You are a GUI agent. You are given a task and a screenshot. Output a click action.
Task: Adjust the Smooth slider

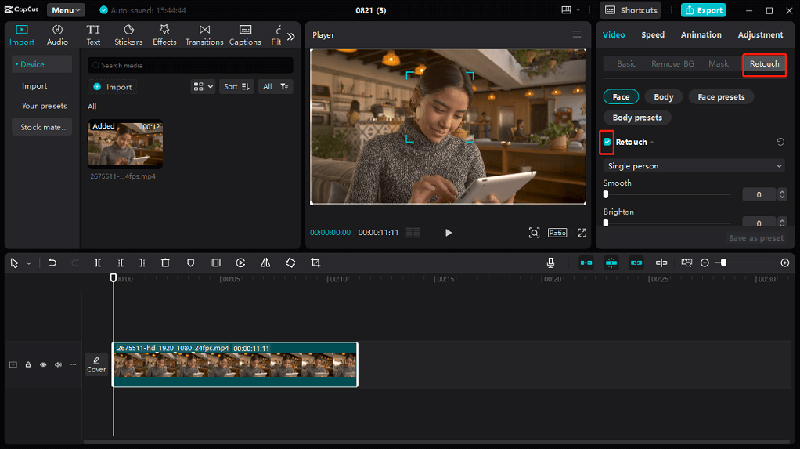click(x=606, y=194)
